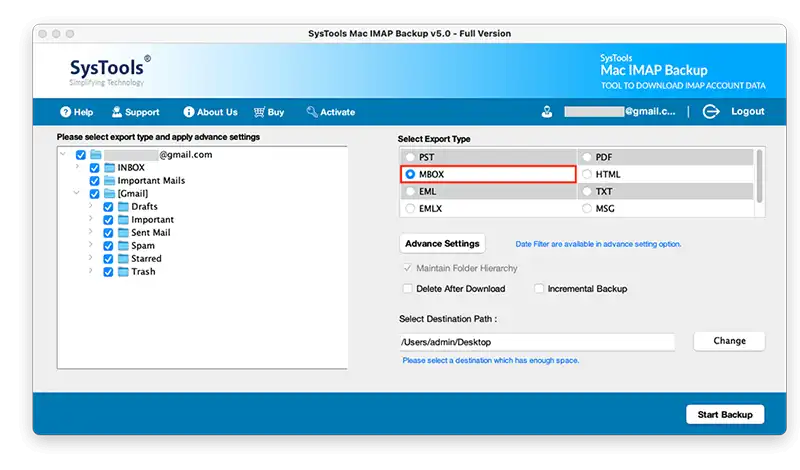Select EML export type
Screen dimensions: 800x470
pyautogui.click(x=410, y=191)
